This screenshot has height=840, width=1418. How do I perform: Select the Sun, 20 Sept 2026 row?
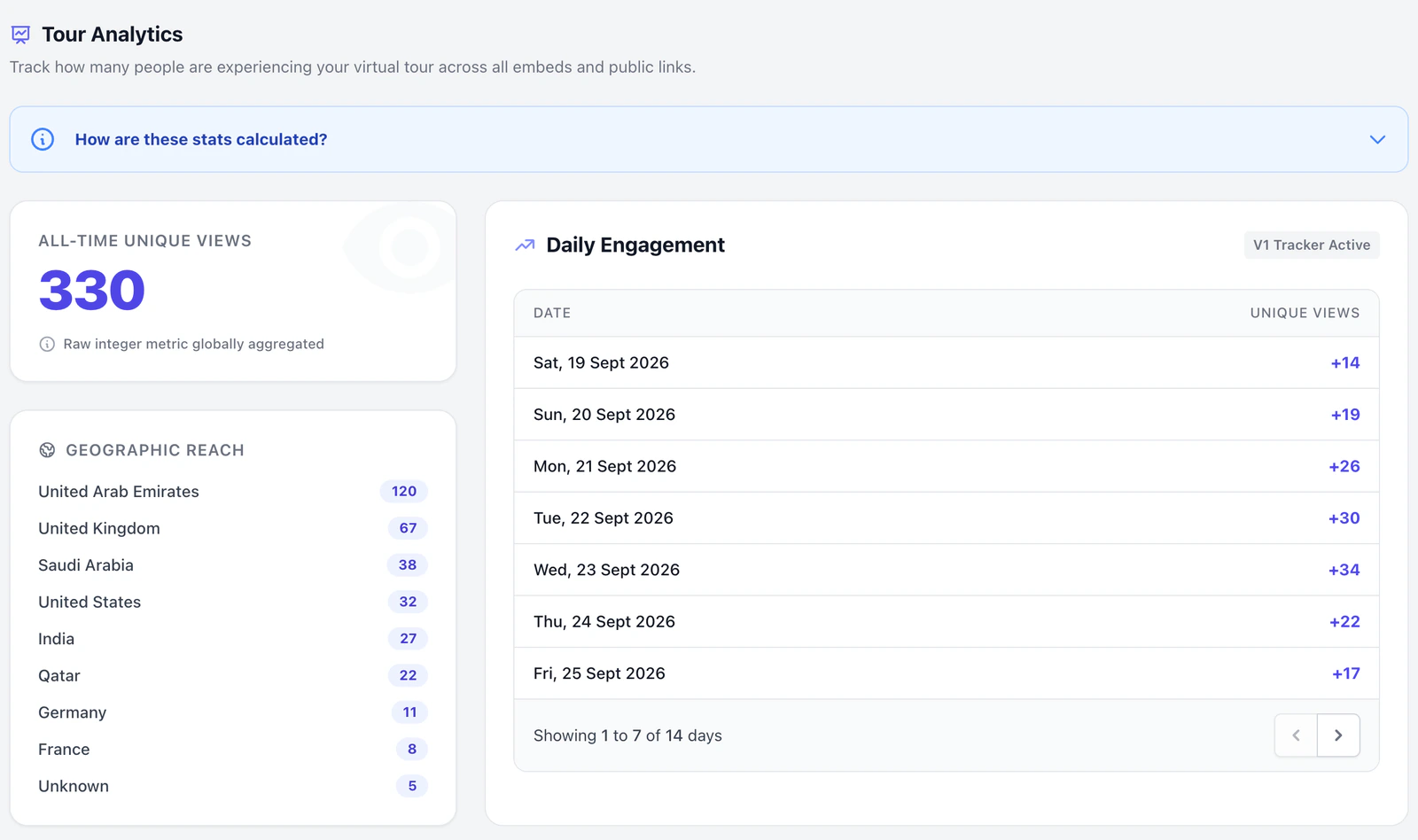click(x=947, y=415)
